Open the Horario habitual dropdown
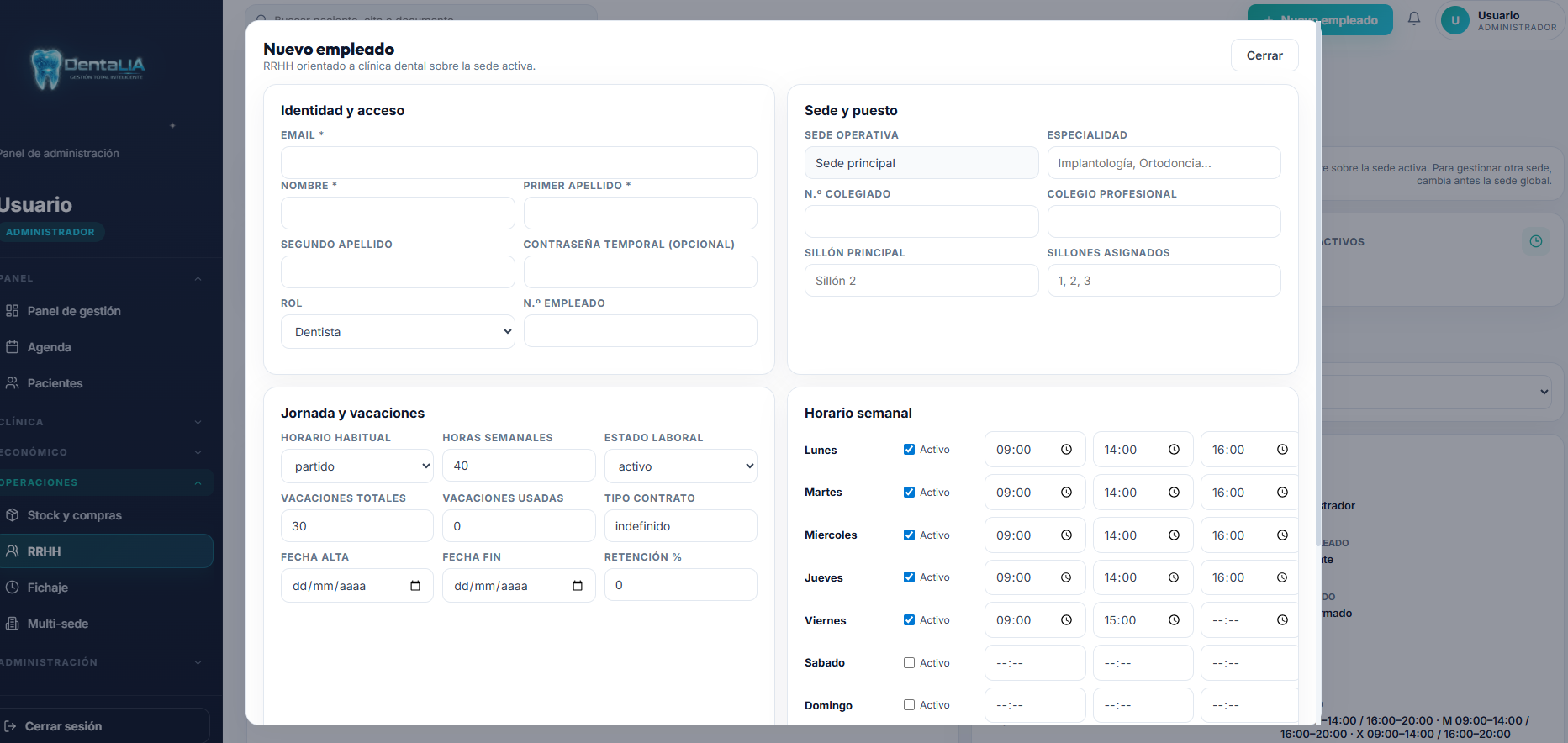1568x743 pixels. 356,466
